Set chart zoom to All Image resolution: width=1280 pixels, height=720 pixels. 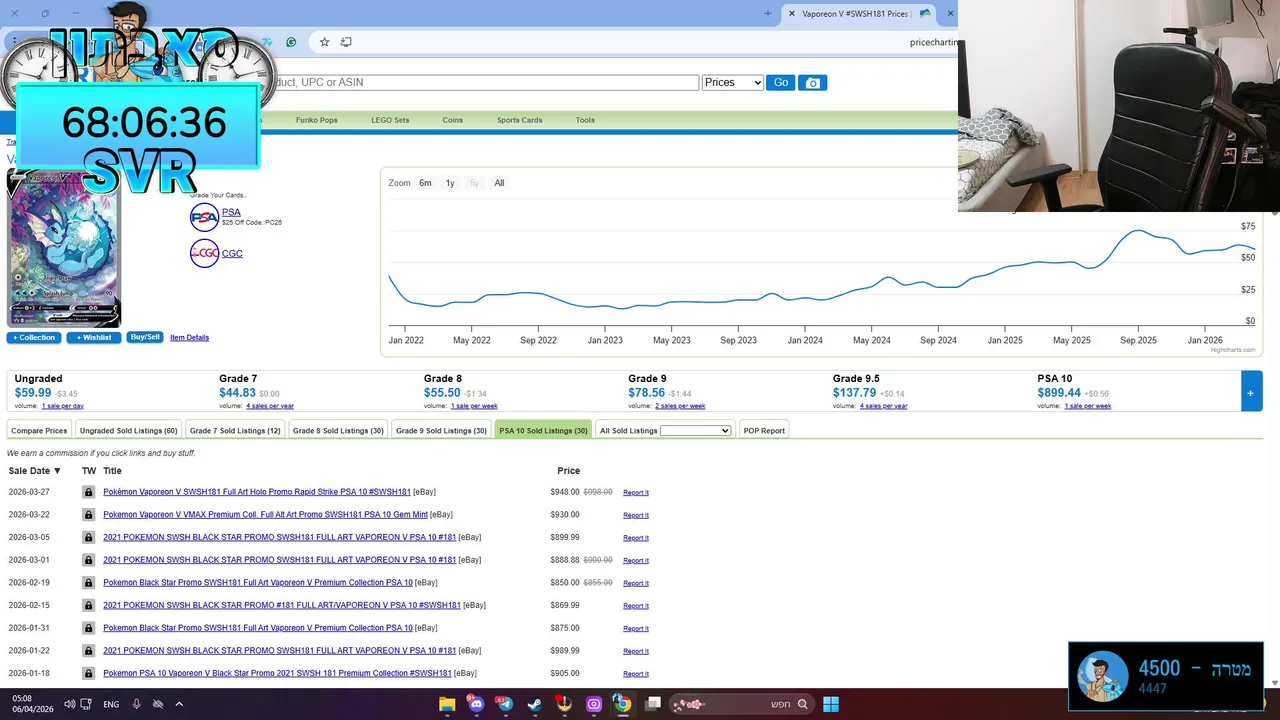point(499,183)
